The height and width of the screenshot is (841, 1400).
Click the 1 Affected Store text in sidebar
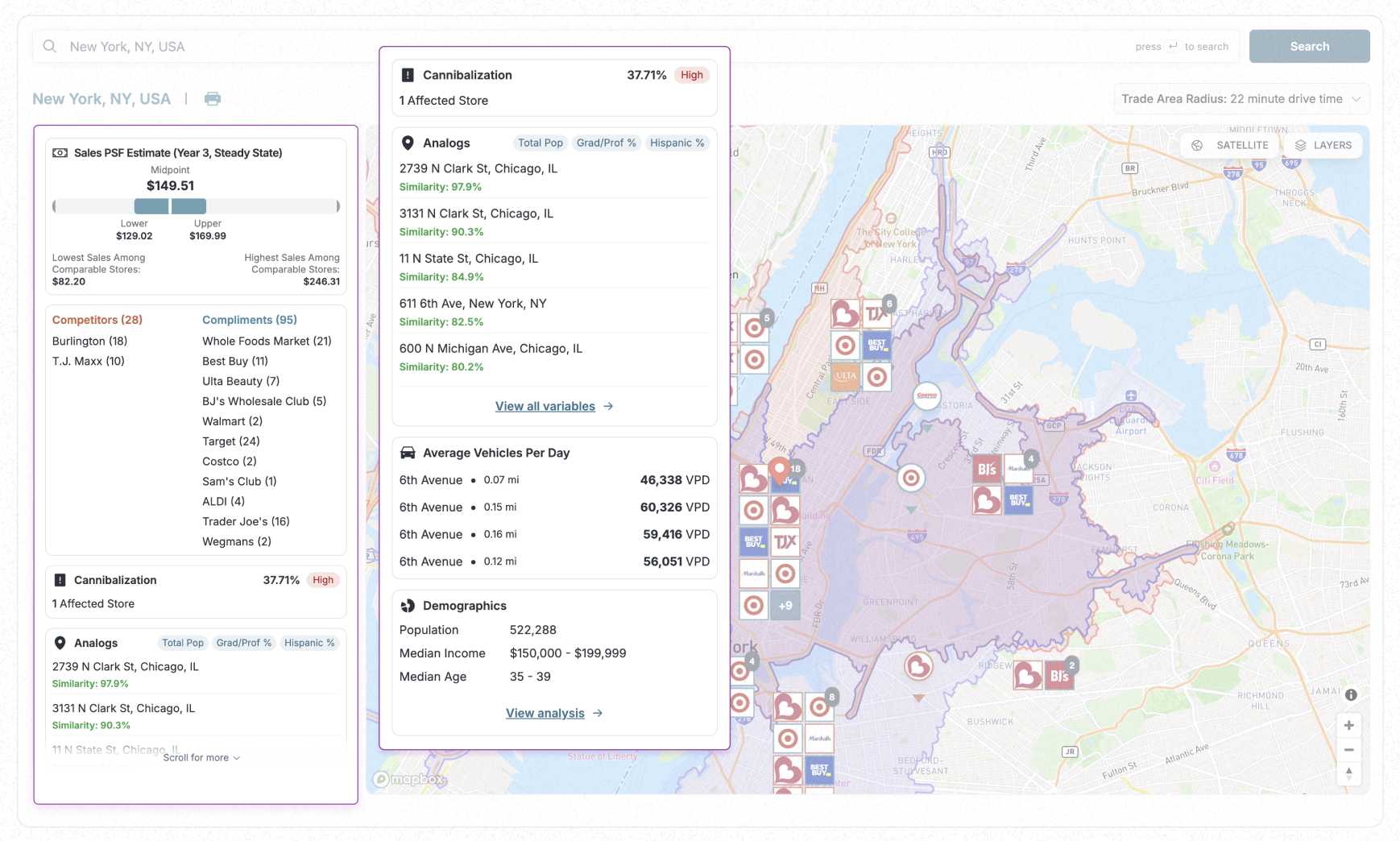pos(93,603)
